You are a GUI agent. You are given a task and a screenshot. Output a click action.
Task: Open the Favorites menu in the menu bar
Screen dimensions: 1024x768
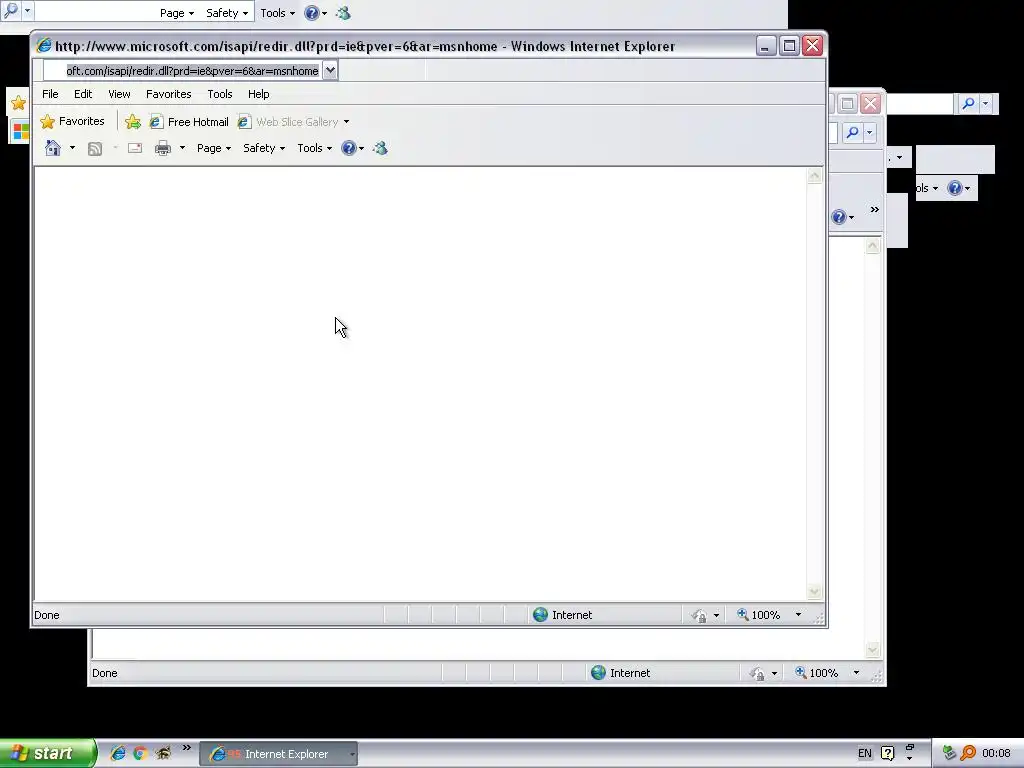[168, 94]
